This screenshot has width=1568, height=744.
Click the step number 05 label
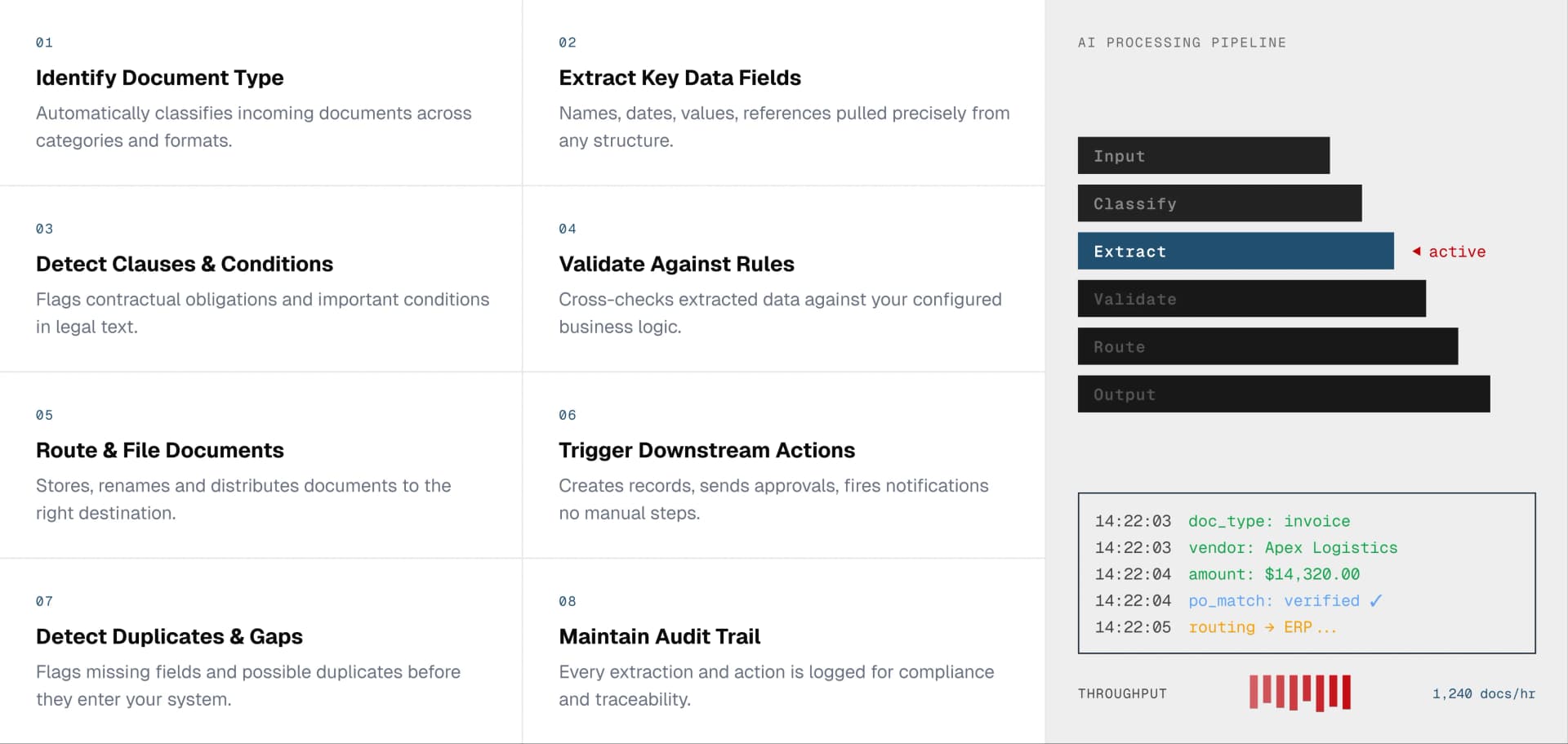click(44, 415)
